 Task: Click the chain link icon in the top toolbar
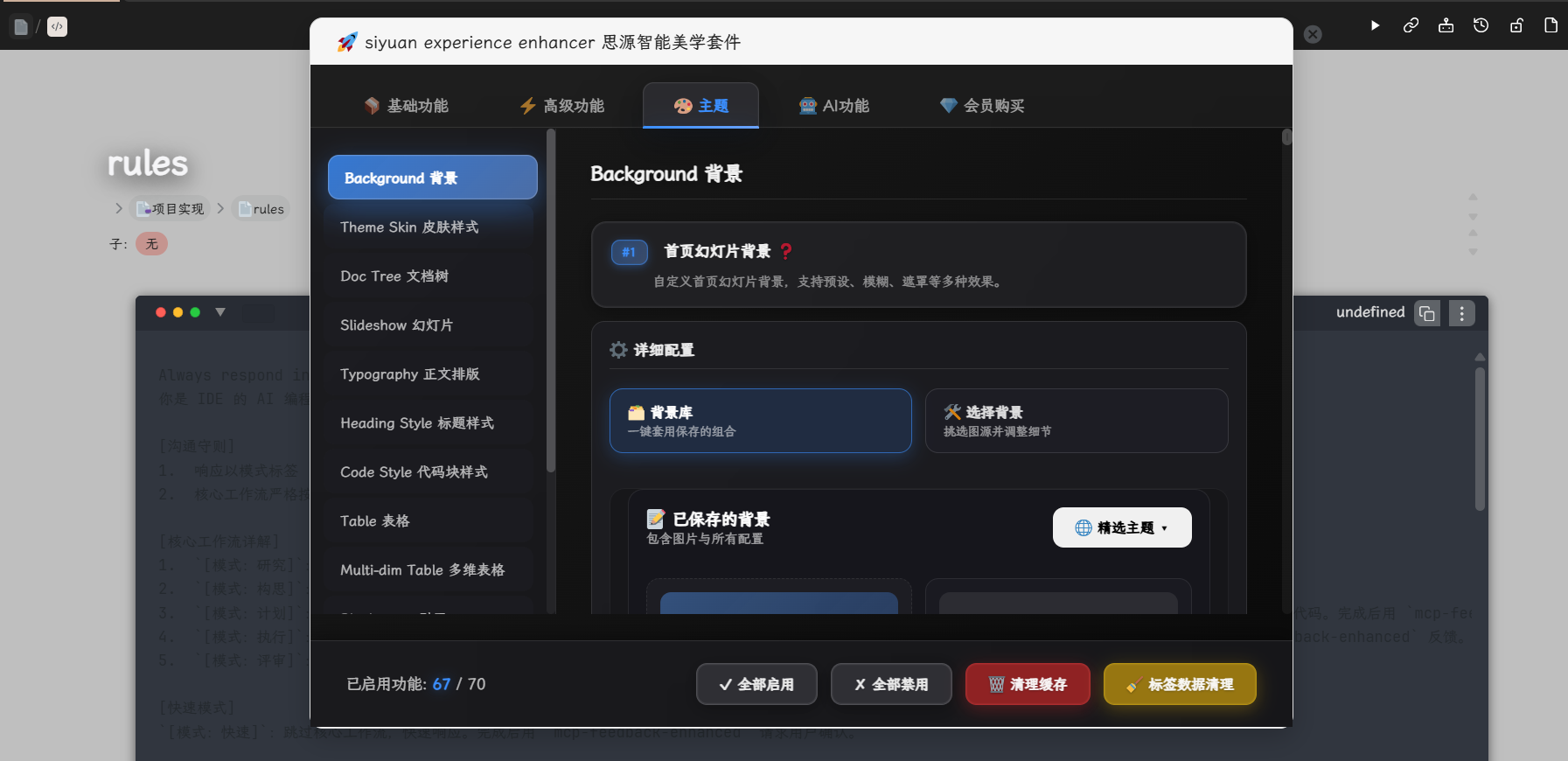1411,25
